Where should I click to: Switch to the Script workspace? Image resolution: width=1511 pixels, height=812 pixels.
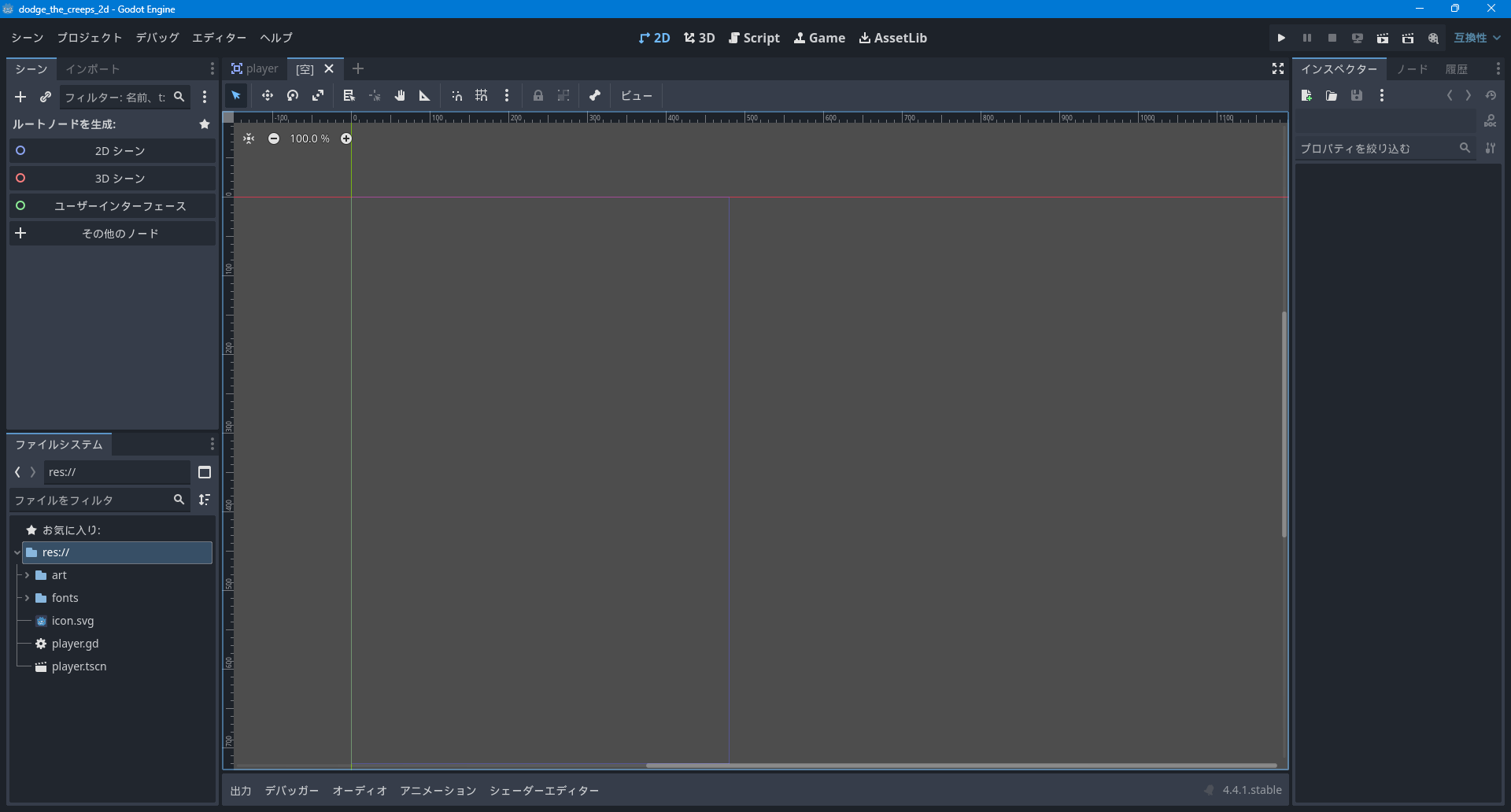[x=754, y=38]
